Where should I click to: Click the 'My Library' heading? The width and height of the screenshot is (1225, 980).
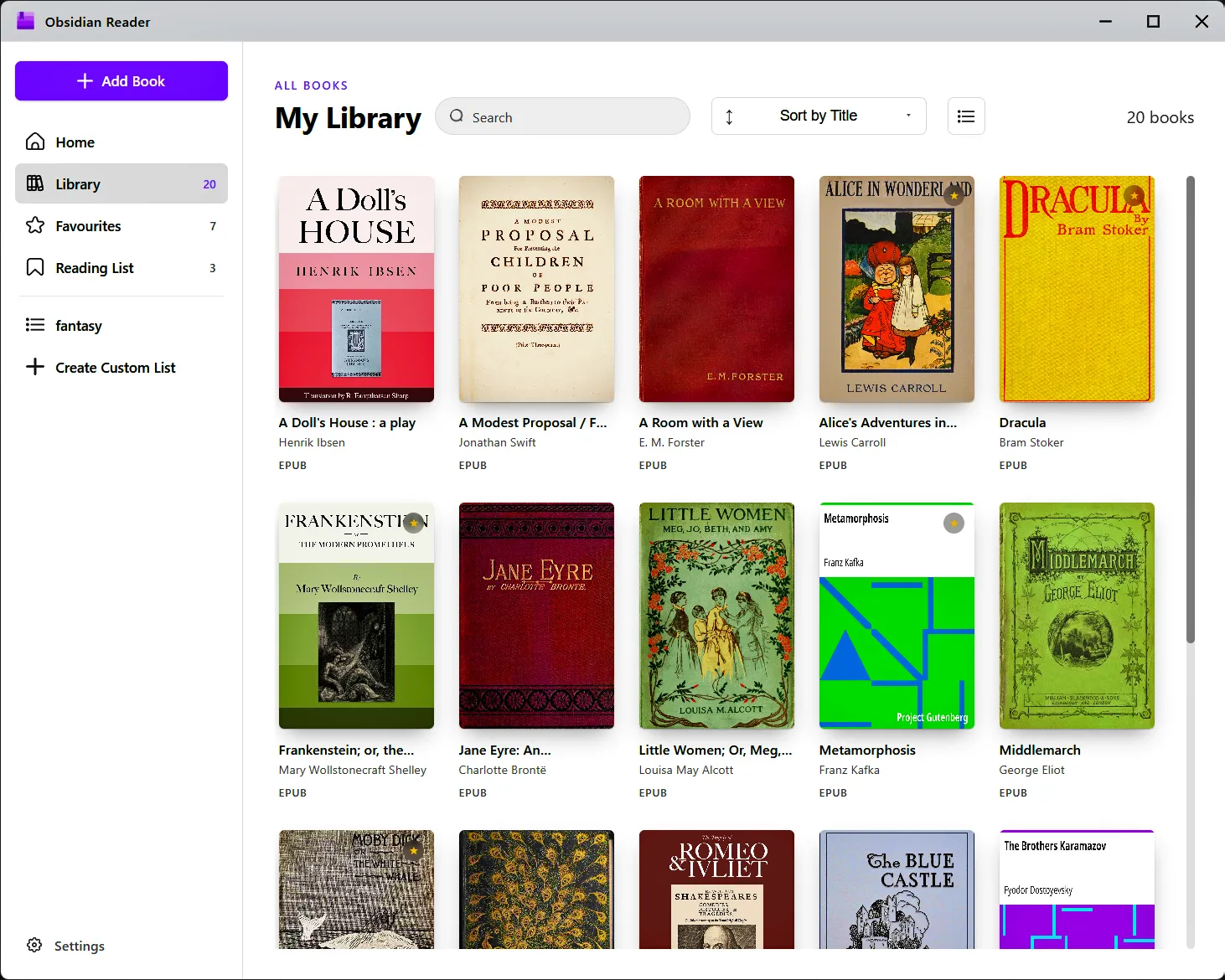[x=348, y=118]
